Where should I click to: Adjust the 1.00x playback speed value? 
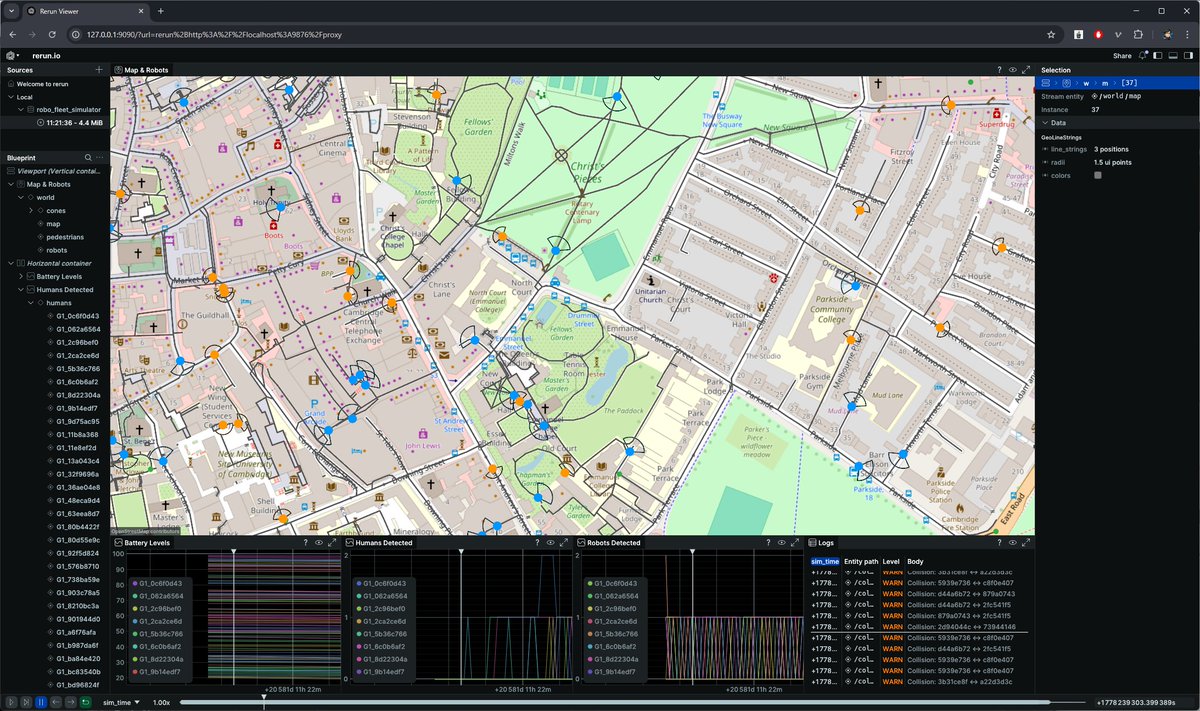(161, 703)
